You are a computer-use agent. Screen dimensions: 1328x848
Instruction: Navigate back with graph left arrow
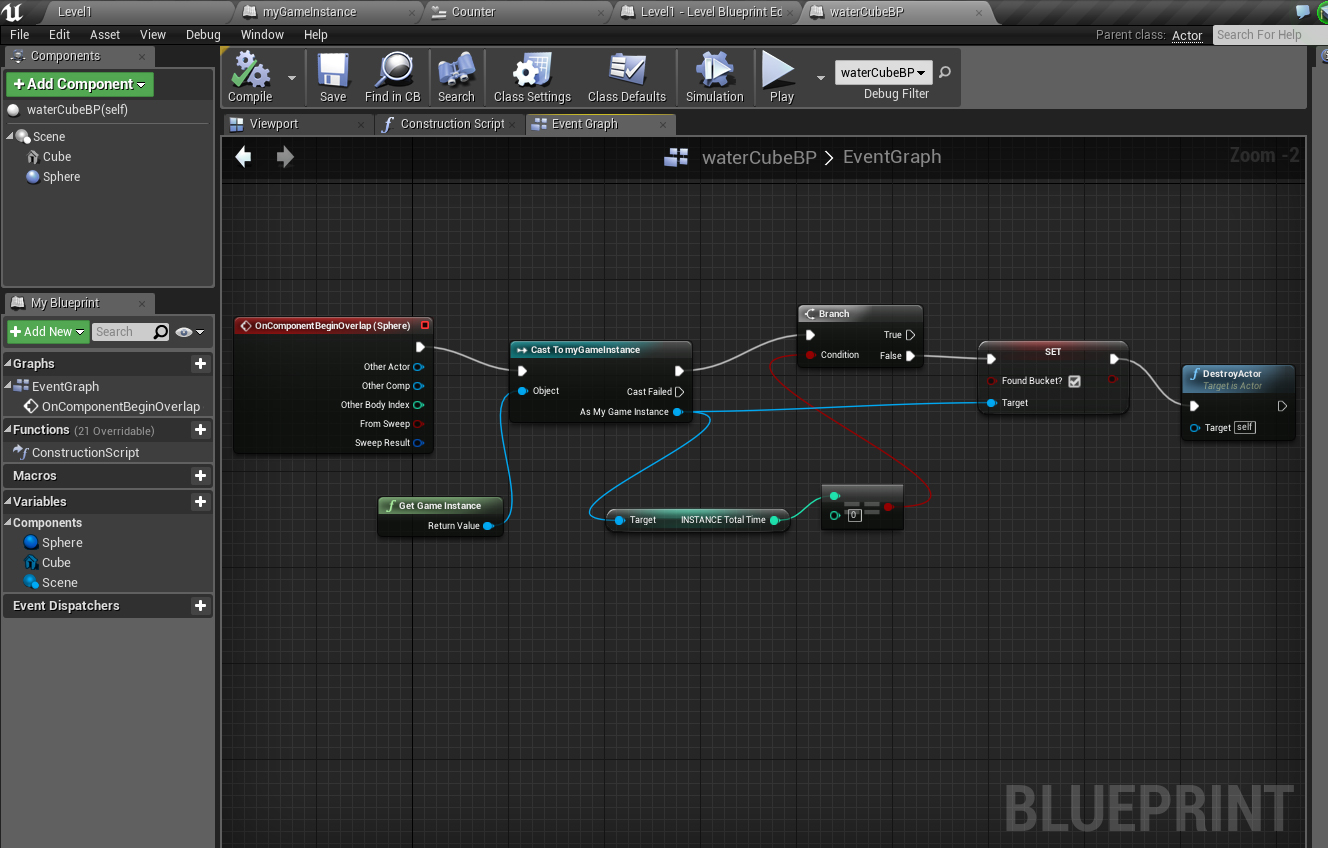click(x=243, y=157)
